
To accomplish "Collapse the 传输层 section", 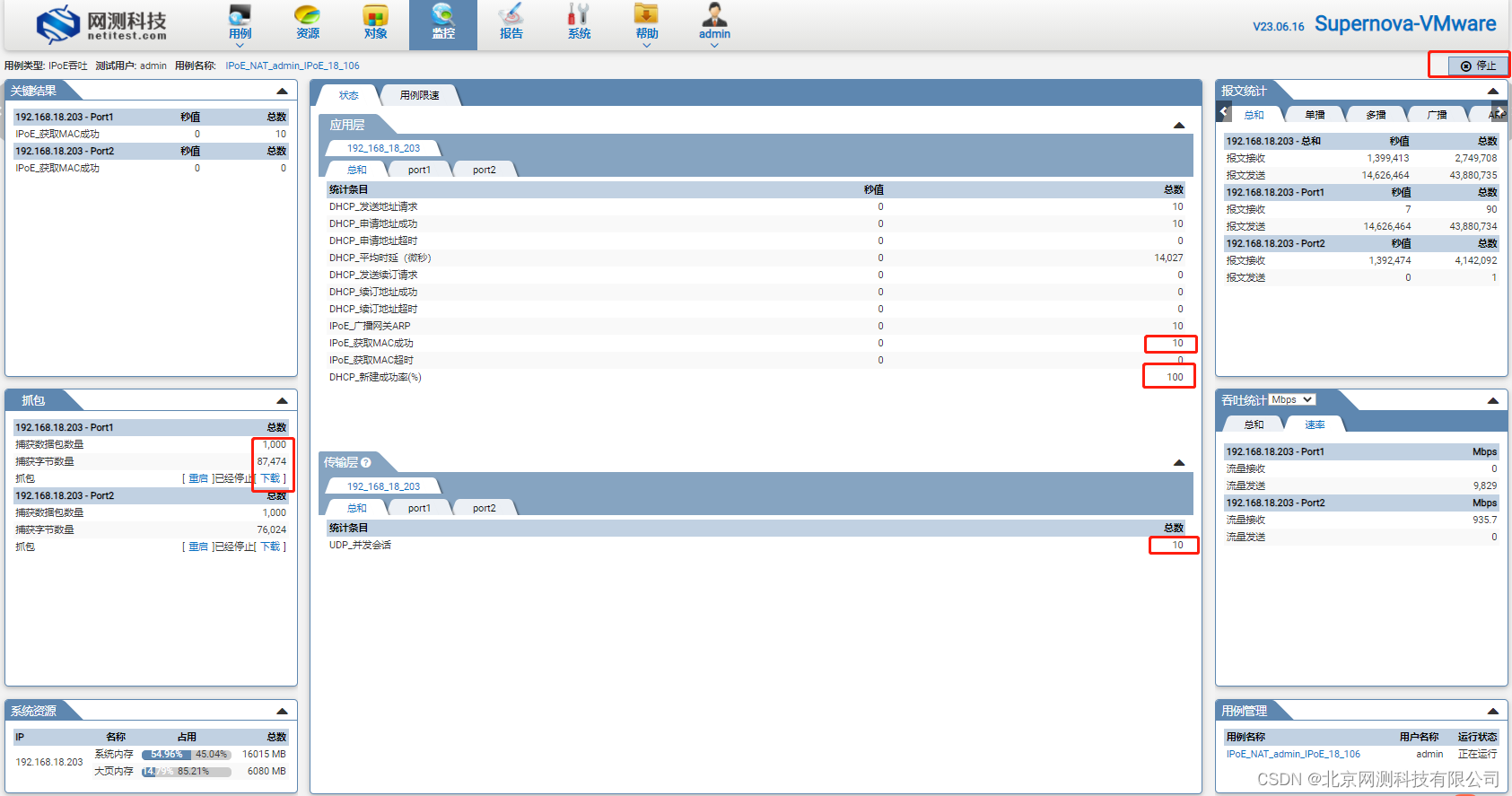I will pos(1179,462).
